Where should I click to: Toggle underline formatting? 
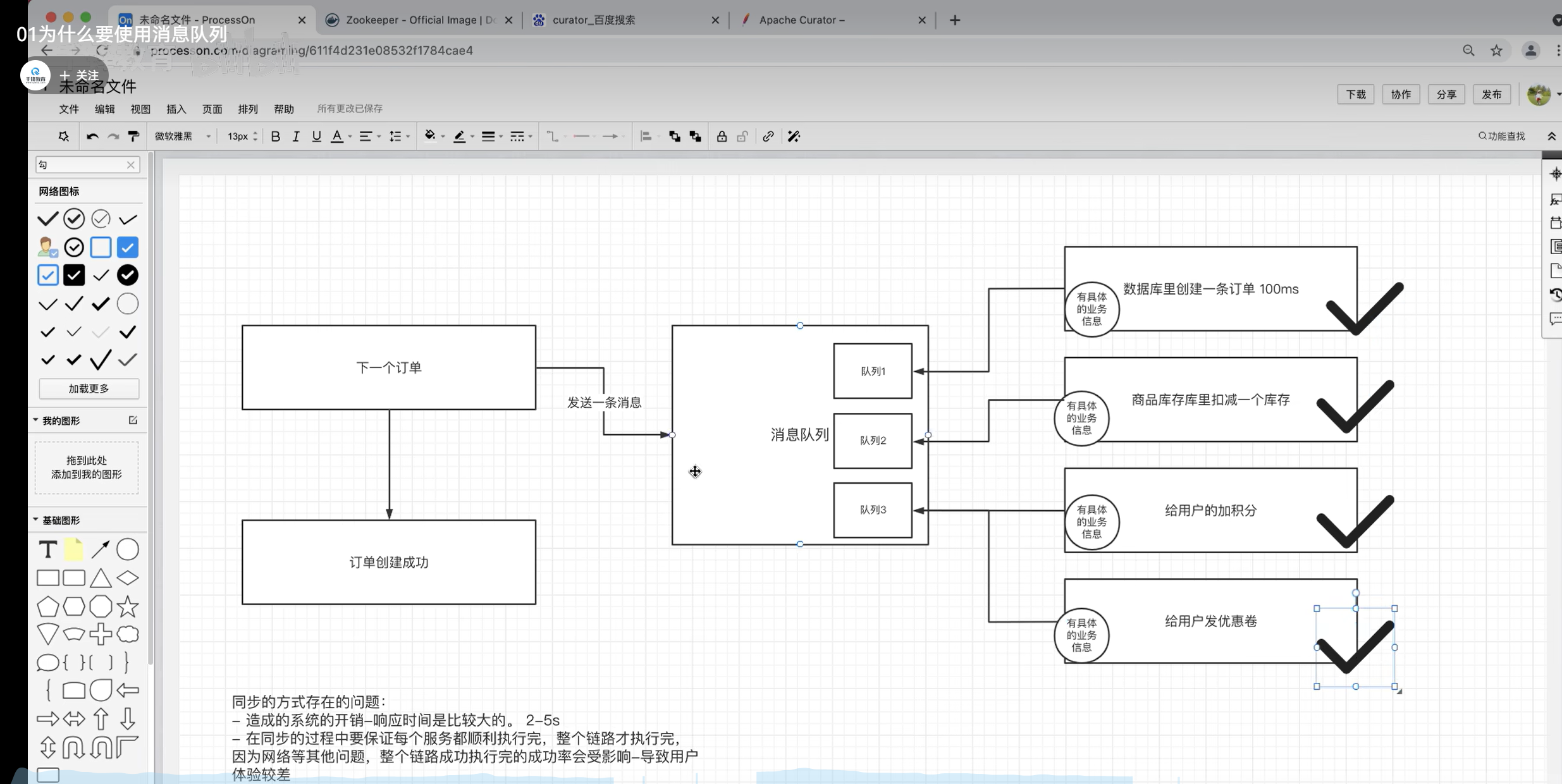pyautogui.click(x=316, y=137)
